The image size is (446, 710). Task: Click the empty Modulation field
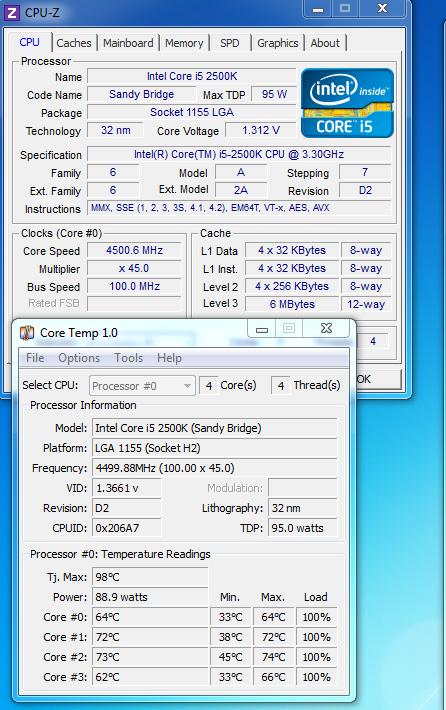pyautogui.click(x=303, y=488)
